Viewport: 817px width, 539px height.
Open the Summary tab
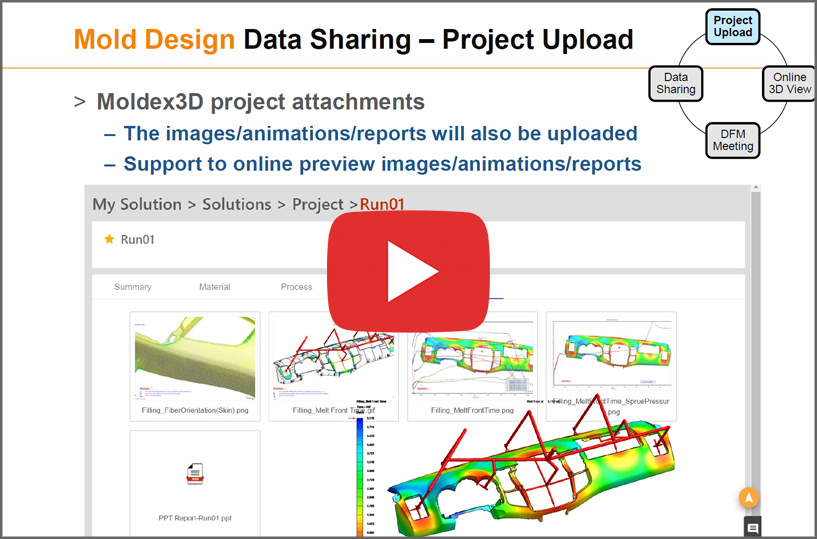[x=133, y=287]
